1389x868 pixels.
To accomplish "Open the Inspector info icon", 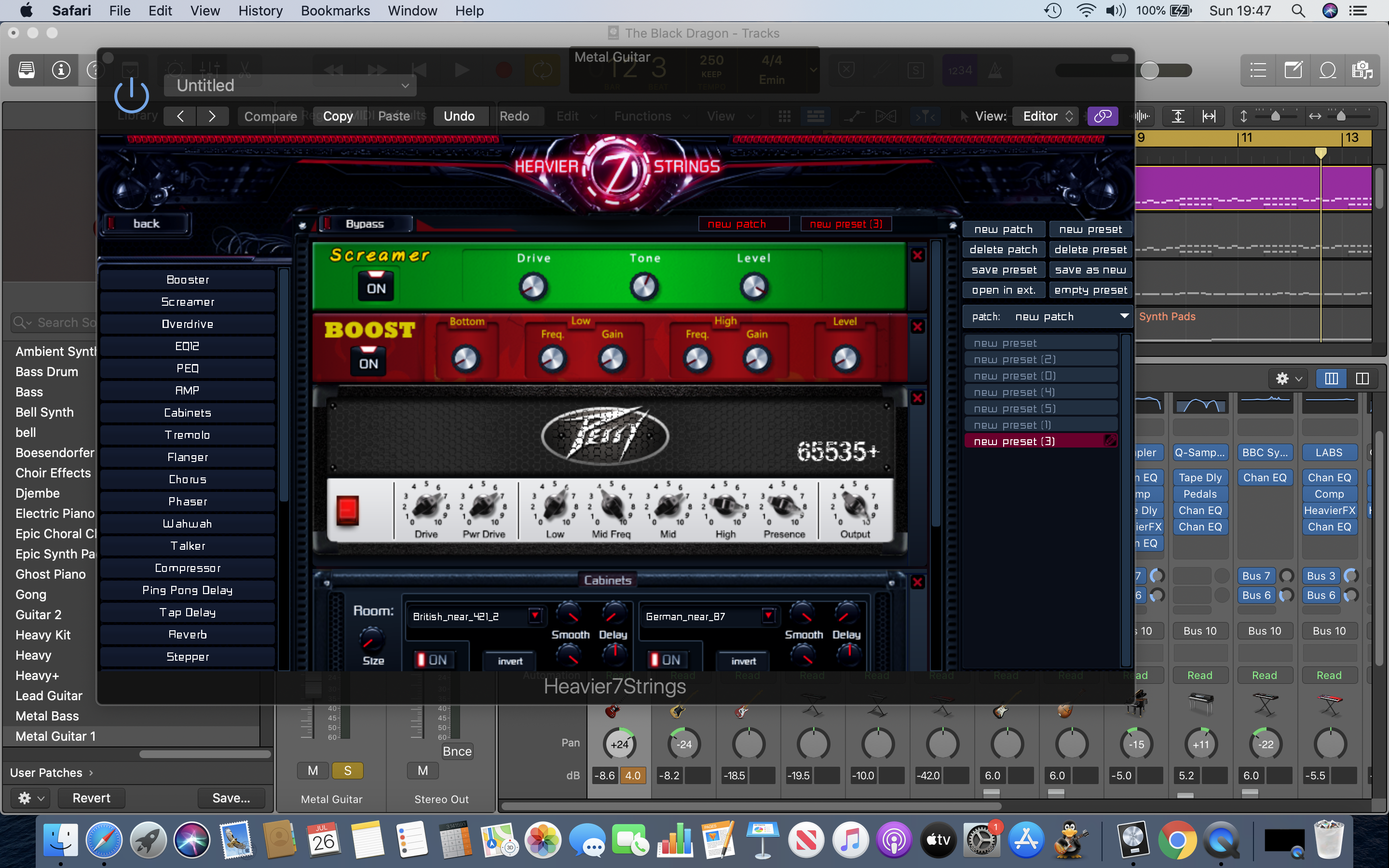I will pos(61,70).
